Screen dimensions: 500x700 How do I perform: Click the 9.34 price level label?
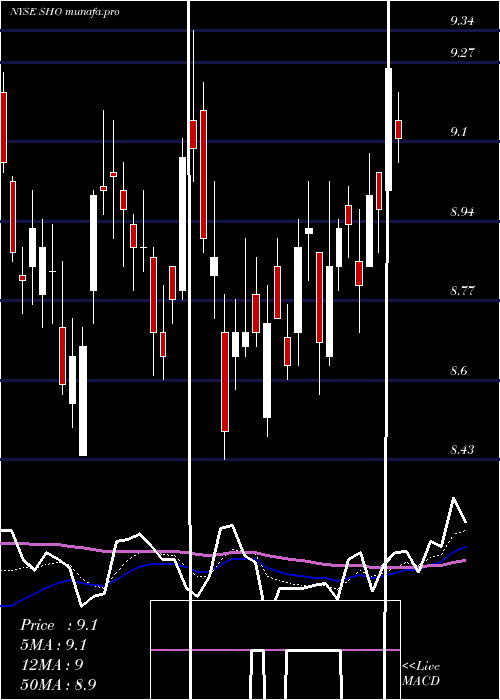pyautogui.click(x=462, y=21)
